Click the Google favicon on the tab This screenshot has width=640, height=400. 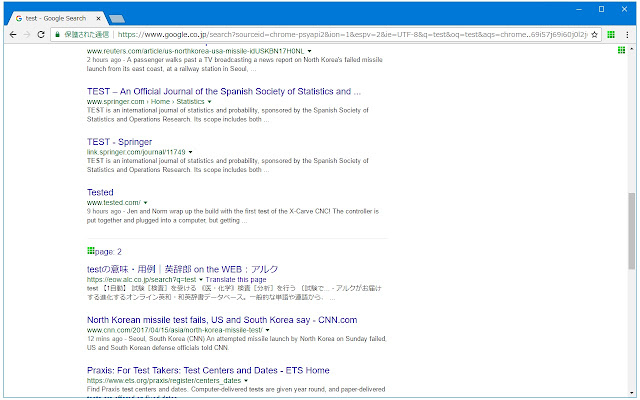pos(19,18)
